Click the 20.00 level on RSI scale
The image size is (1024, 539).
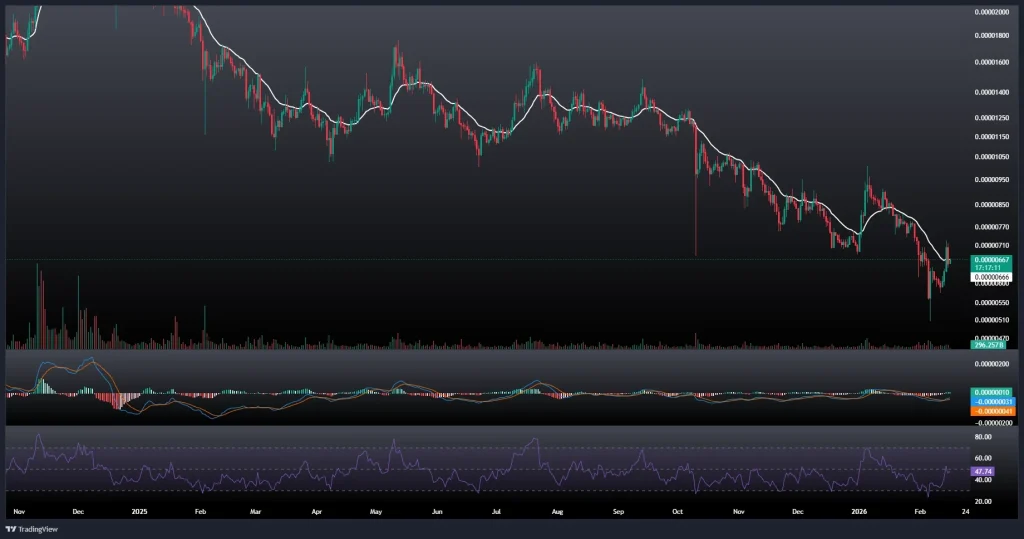pyautogui.click(x=985, y=500)
